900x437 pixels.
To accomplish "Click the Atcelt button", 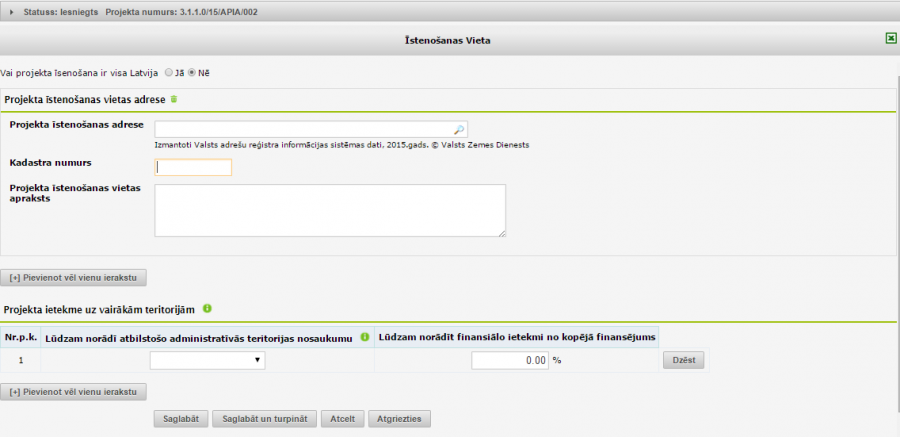I will coord(342,418).
